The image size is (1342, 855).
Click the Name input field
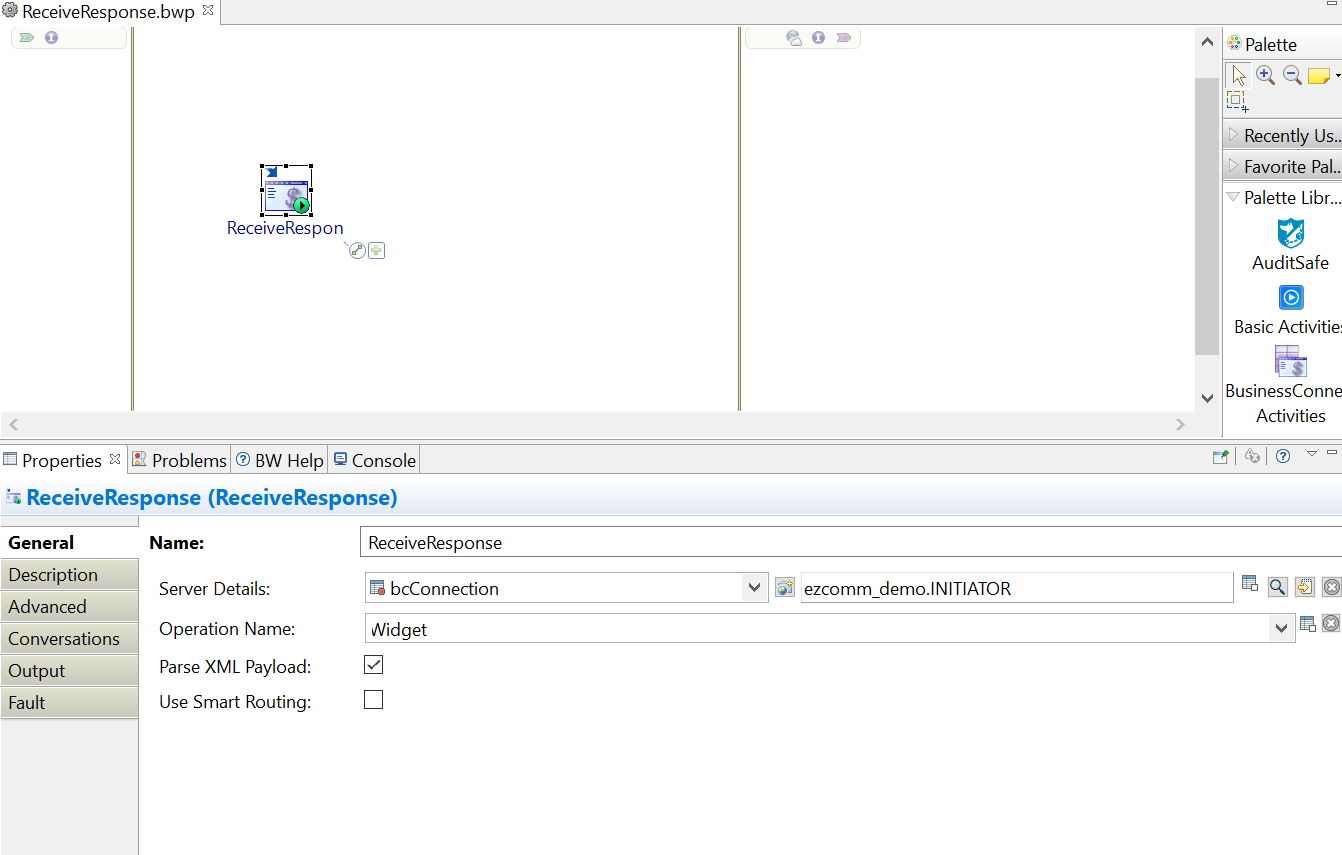click(850, 542)
